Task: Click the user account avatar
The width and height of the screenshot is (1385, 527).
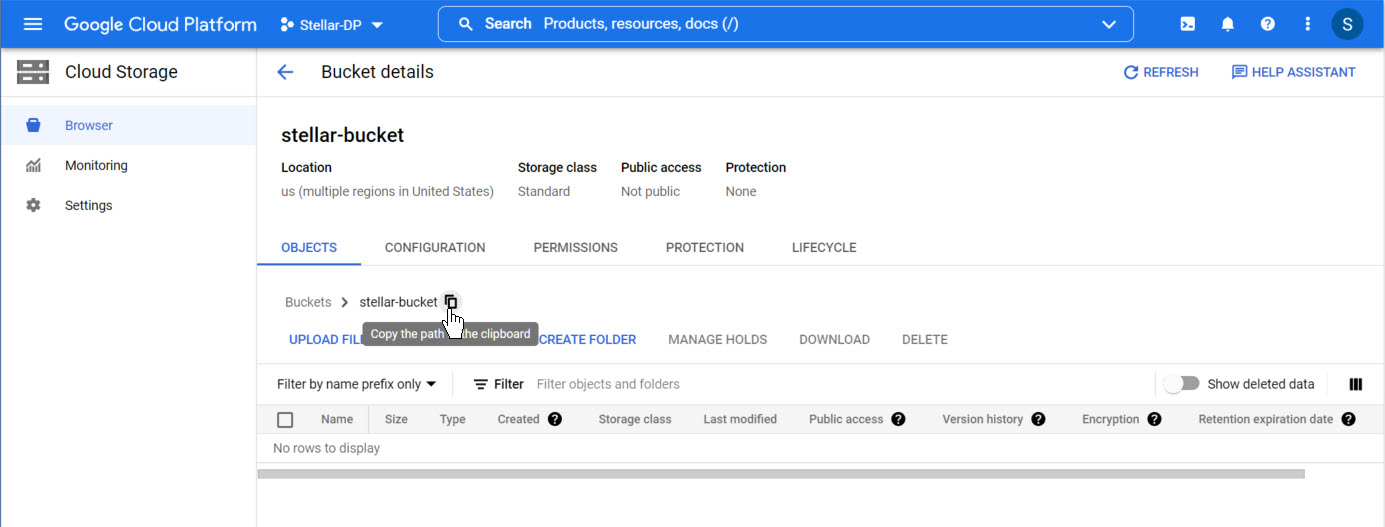Action: [1347, 24]
